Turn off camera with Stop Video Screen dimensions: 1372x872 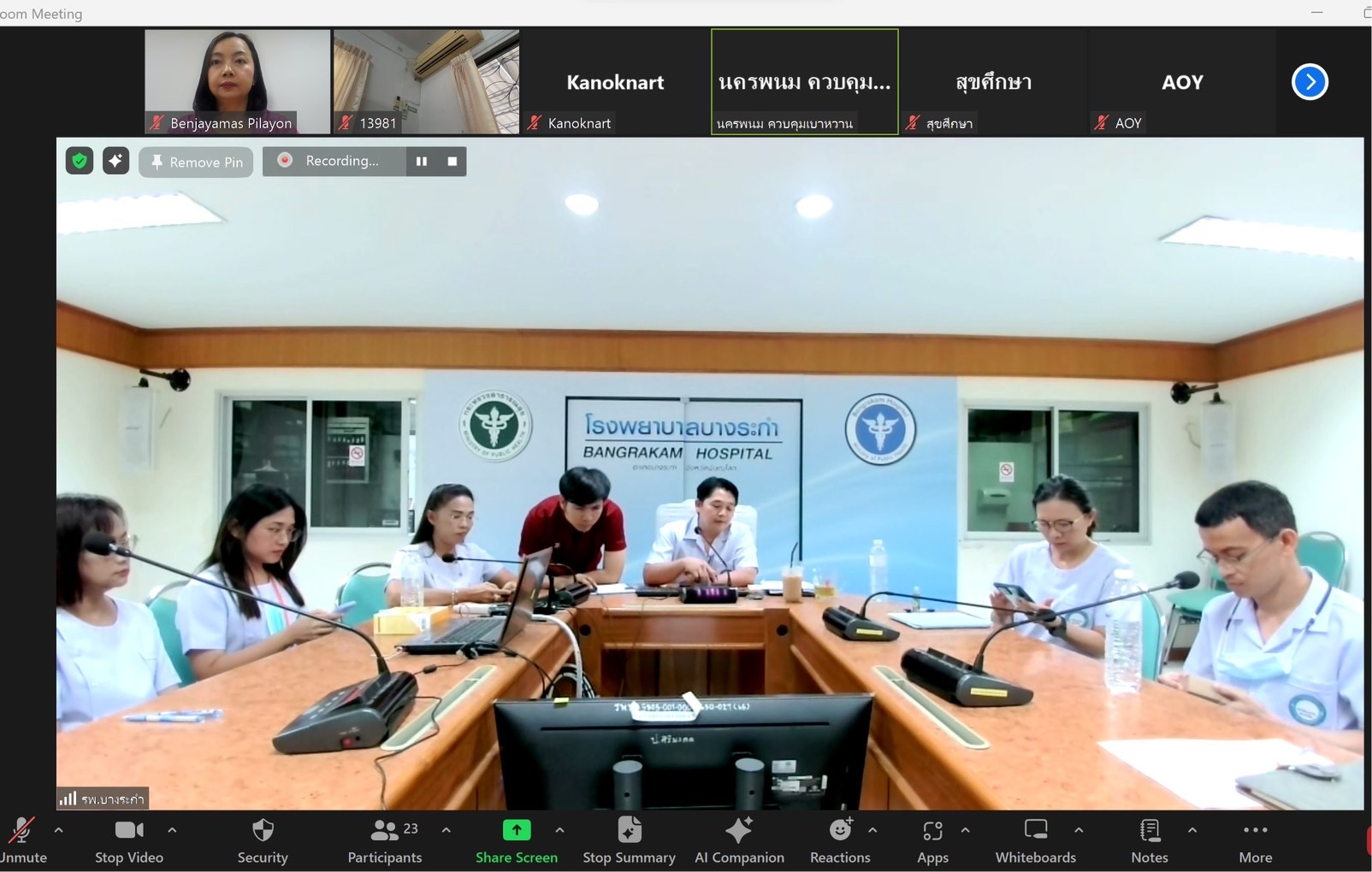pyautogui.click(x=129, y=840)
